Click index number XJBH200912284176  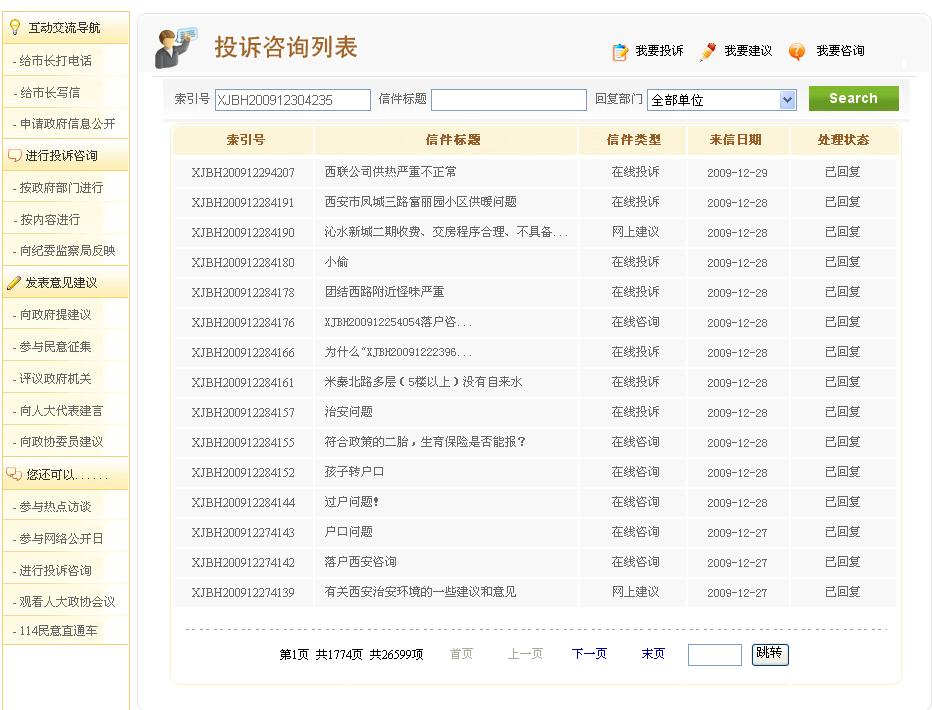243,323
